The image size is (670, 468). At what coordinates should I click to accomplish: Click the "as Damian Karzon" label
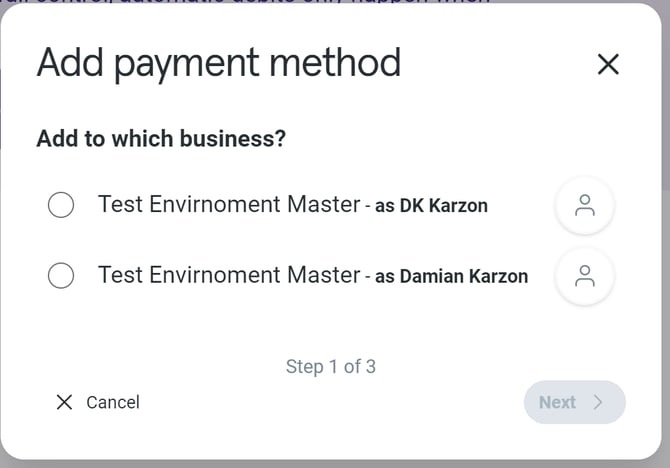coord(451,276)
